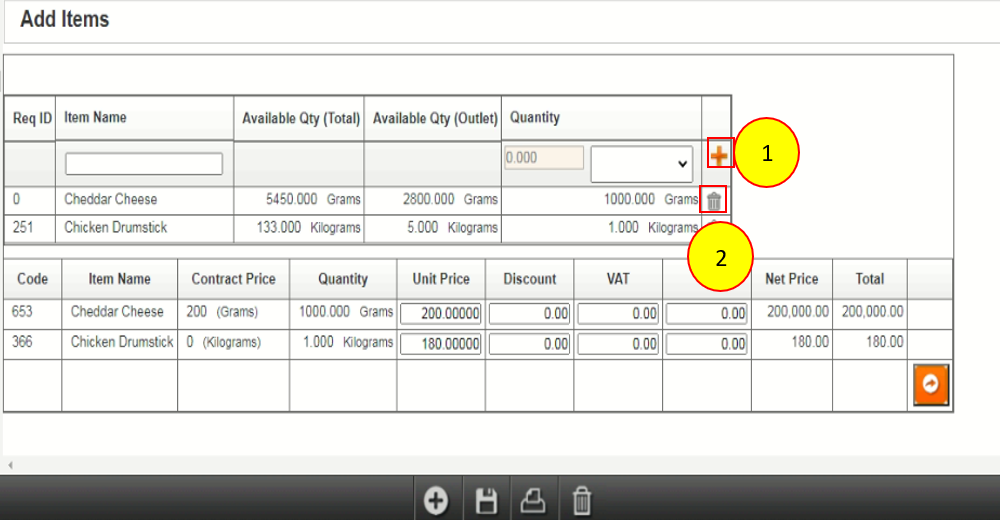Click Discount field in Cheddar Cheese row

(x=530, y=314)
